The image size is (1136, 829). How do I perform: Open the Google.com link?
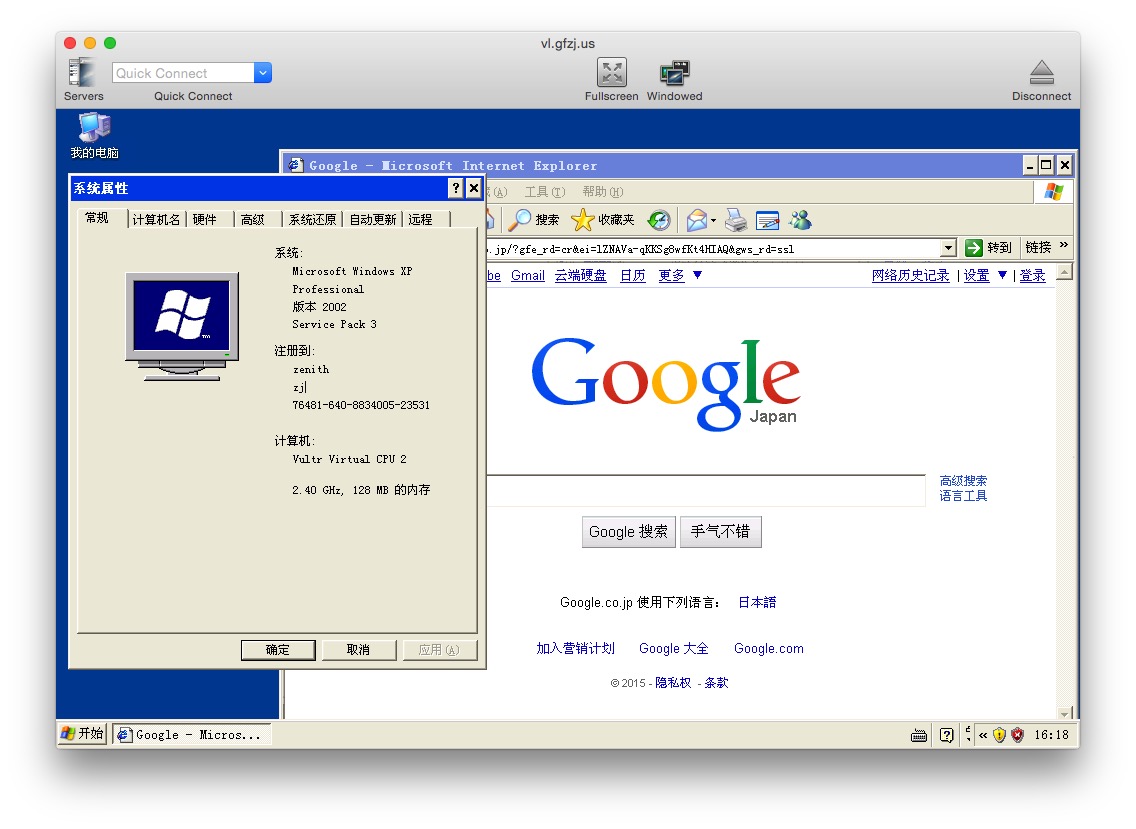pyautogui.click(x=769, y=649)
